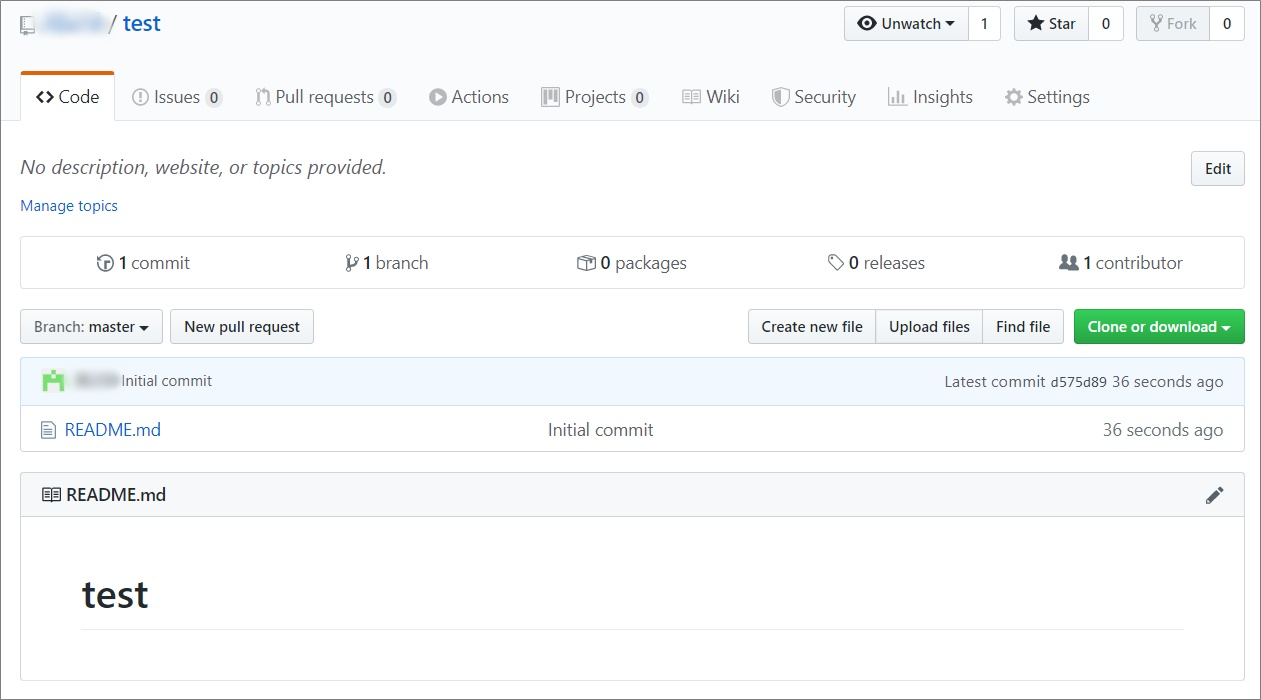This screenshot has height=700, width=1261.
Task: Click the Find file button
Action: 1023,327
